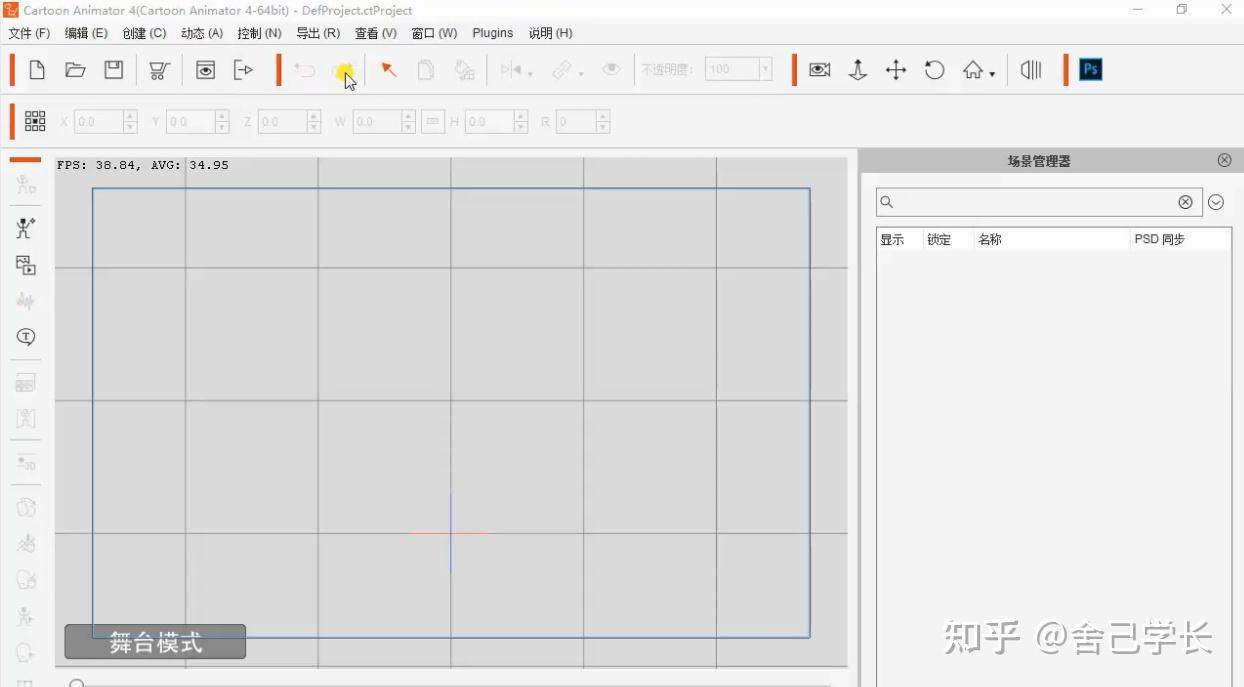Open the opacity value dropdown

[765, 70]
